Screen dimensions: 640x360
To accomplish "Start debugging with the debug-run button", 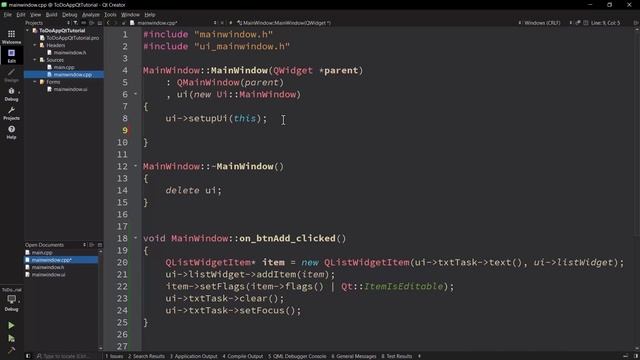I will point(11,338).
